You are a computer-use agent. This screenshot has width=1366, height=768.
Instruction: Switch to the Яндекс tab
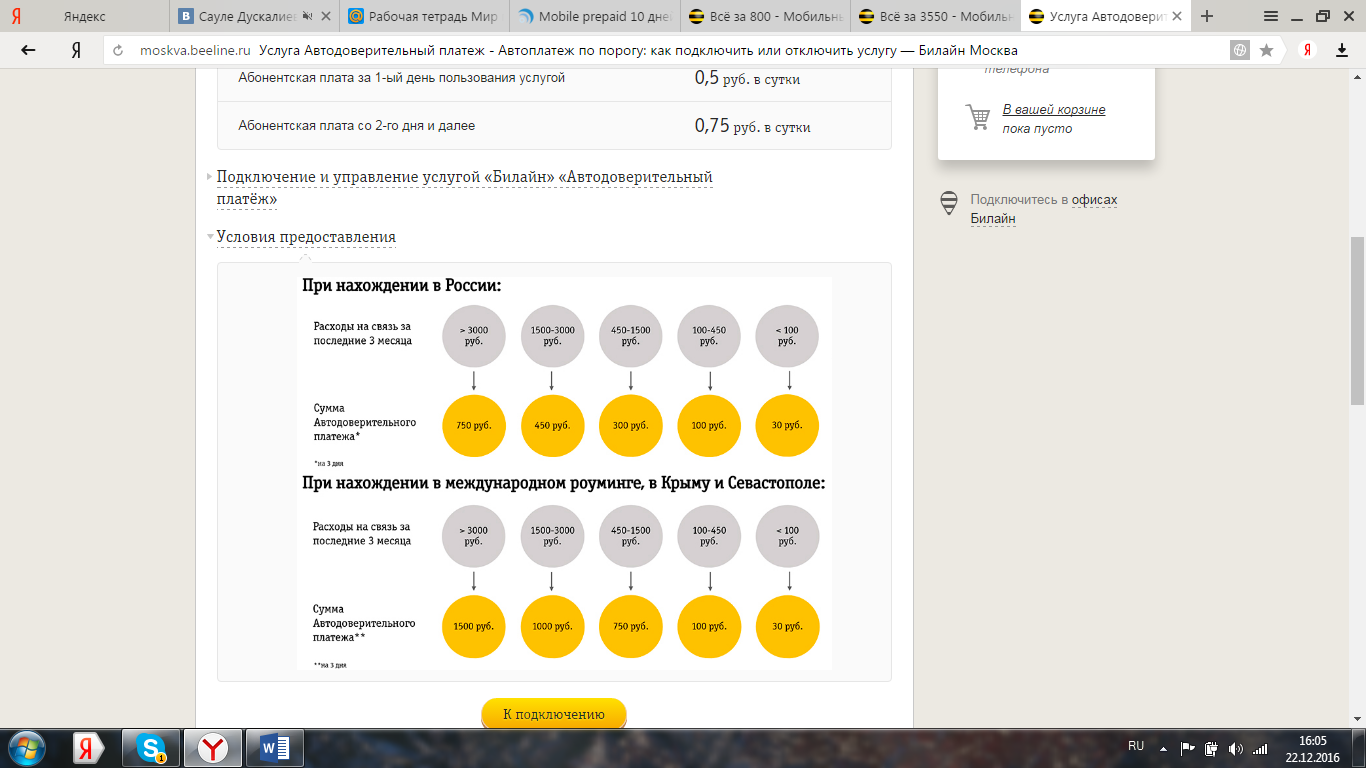(x=85, y=16)
